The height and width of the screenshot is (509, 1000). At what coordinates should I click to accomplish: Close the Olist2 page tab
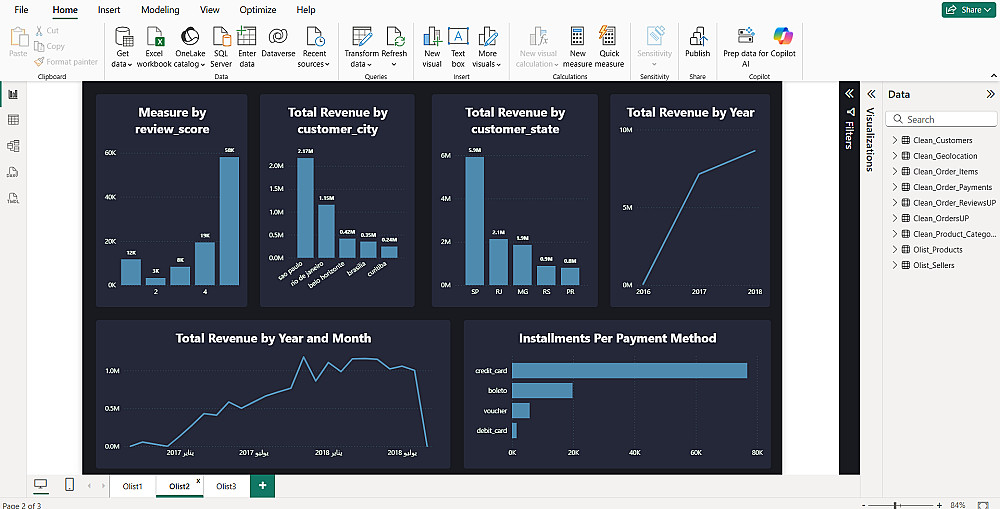point(198,480)
